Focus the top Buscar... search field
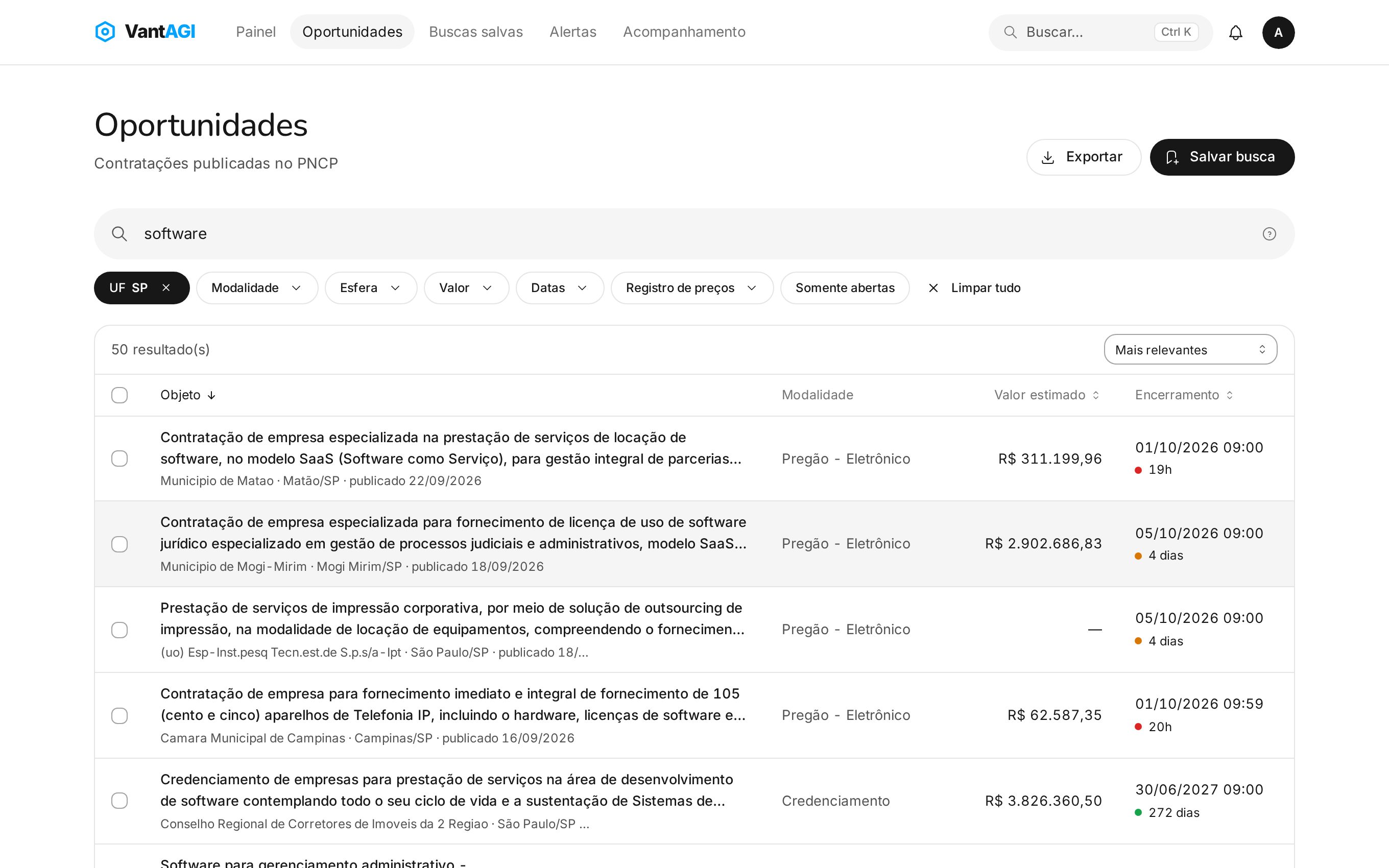1389x868 pixels. point(1100,32)
